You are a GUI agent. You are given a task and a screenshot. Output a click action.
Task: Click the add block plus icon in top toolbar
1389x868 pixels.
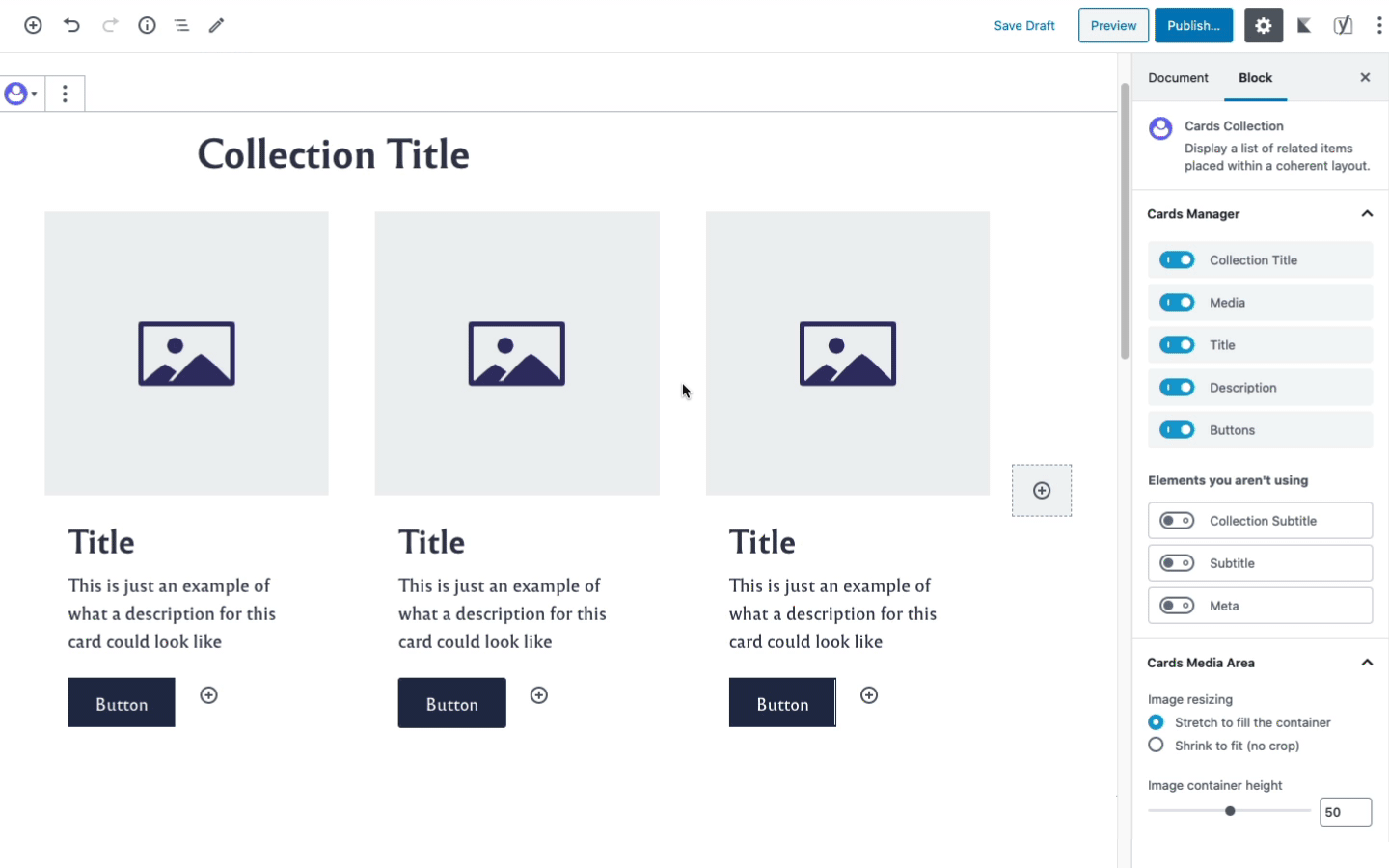coord(33,25)
